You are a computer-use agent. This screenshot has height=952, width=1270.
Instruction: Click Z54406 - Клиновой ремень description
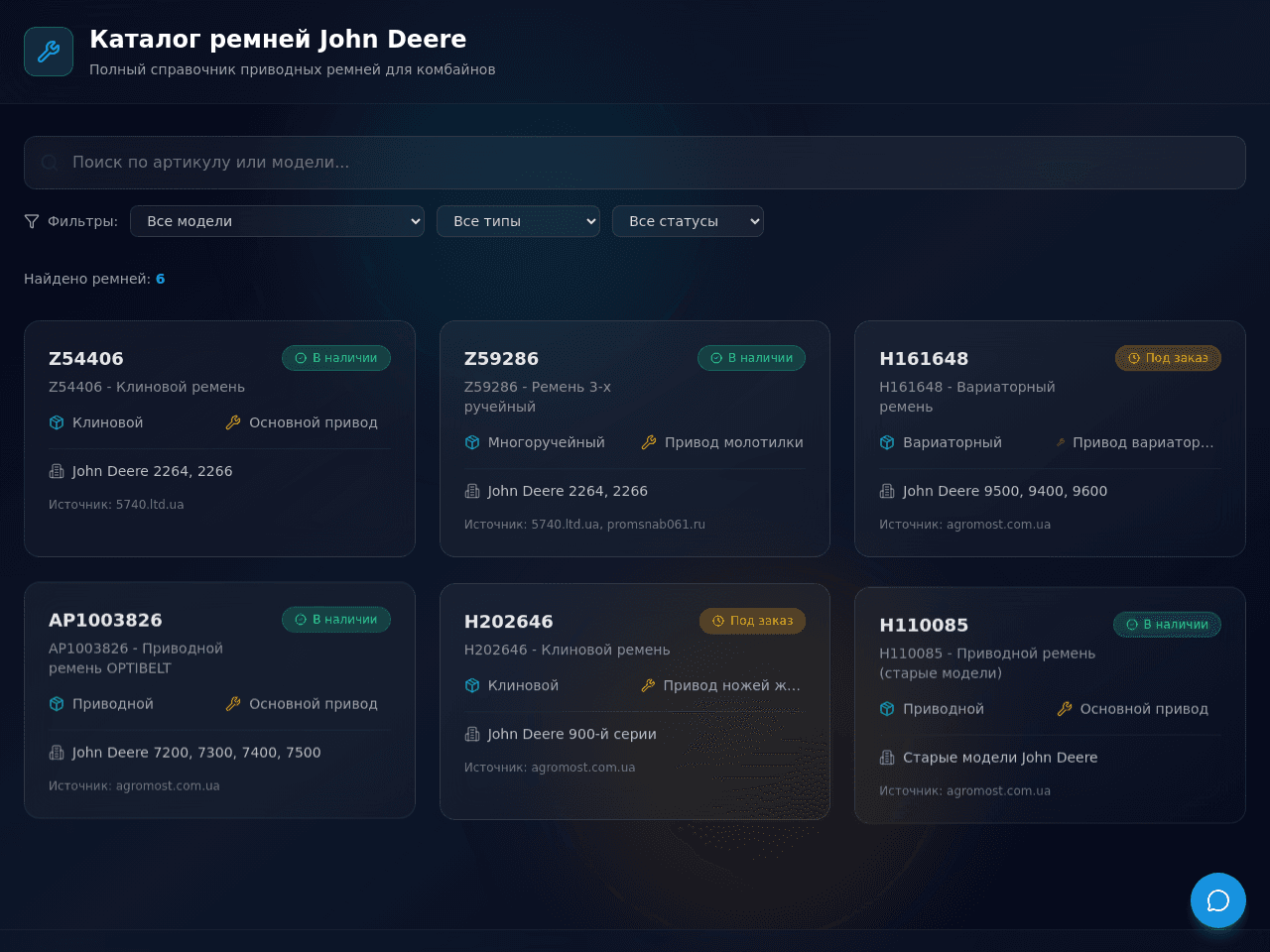click(x=147, y=387)
